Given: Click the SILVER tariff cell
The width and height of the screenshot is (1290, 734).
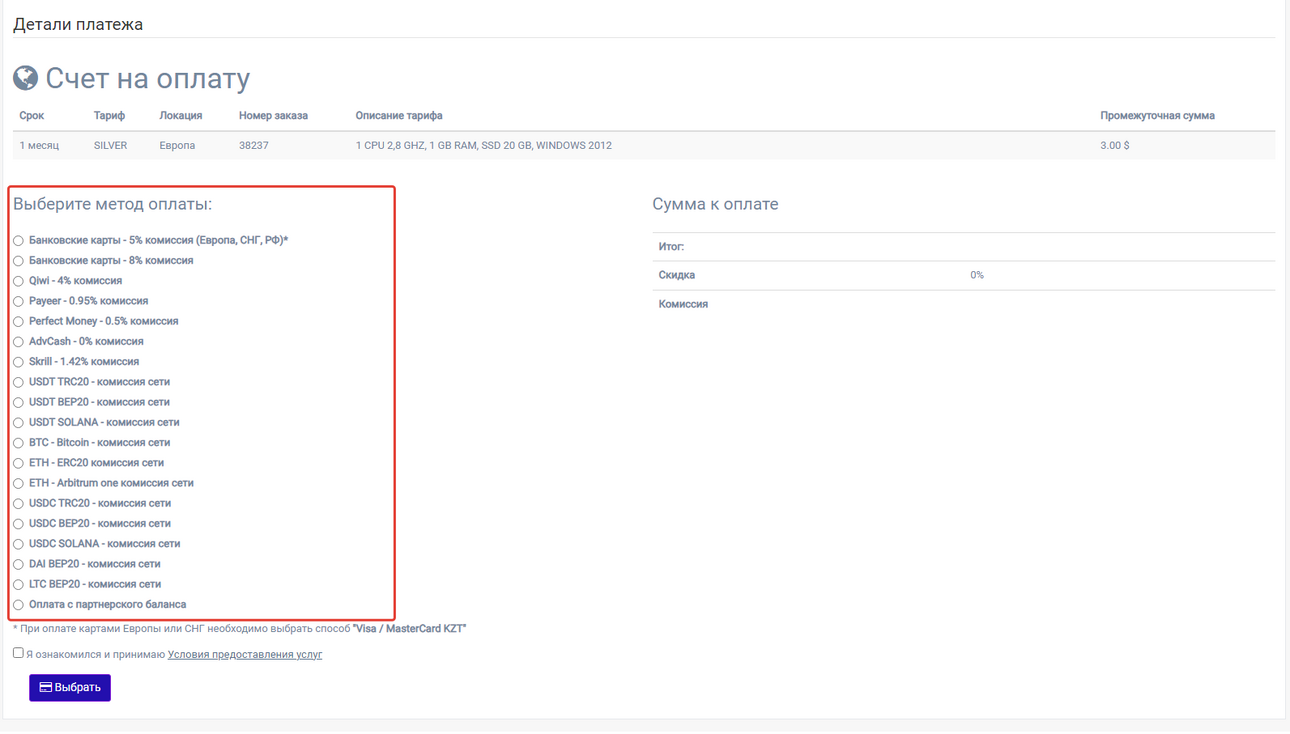Looking at the screenshot, I should click(x=110, y=146).
